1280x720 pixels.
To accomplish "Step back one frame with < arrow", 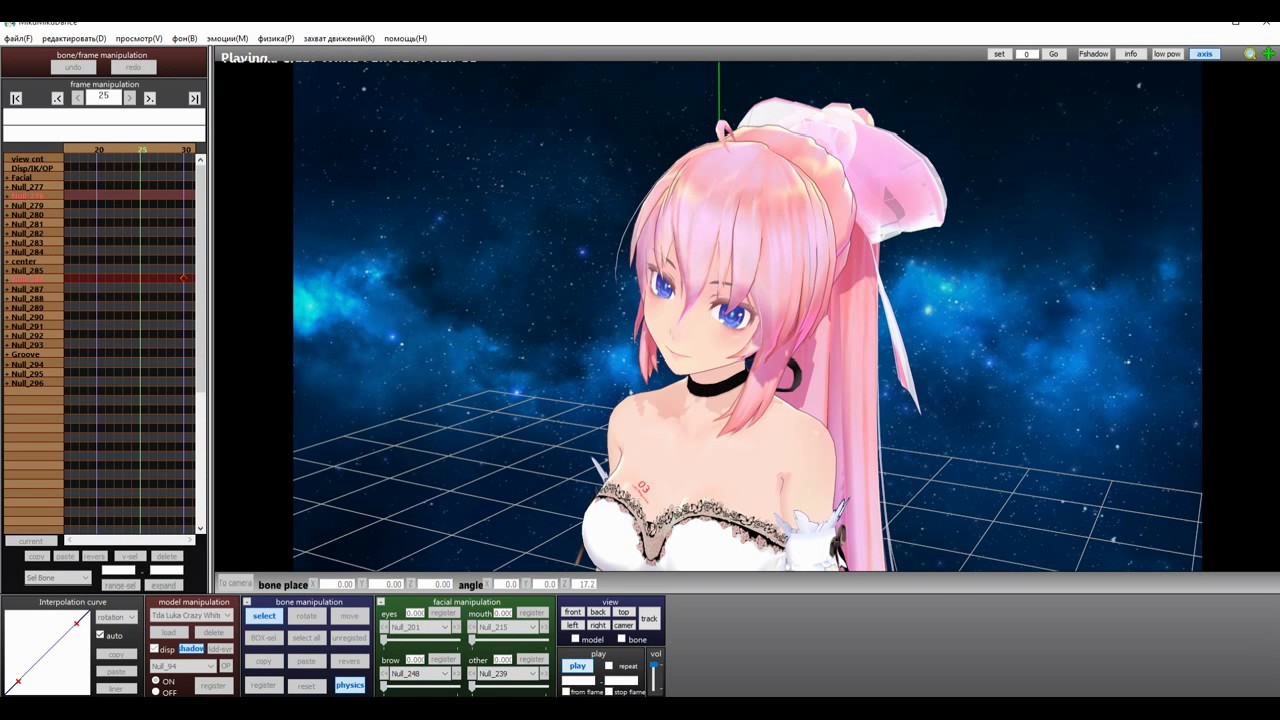I will pos(77,98).
